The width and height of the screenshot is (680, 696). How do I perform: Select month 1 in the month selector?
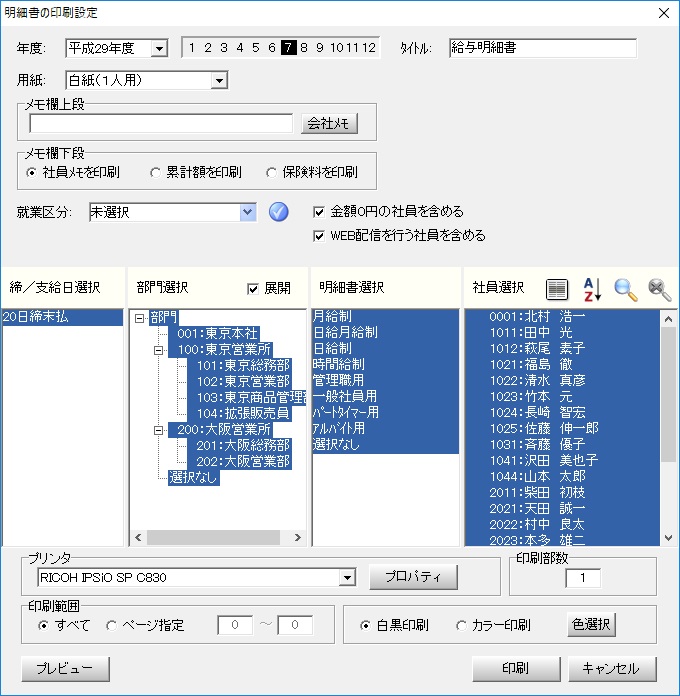[192, 47]
